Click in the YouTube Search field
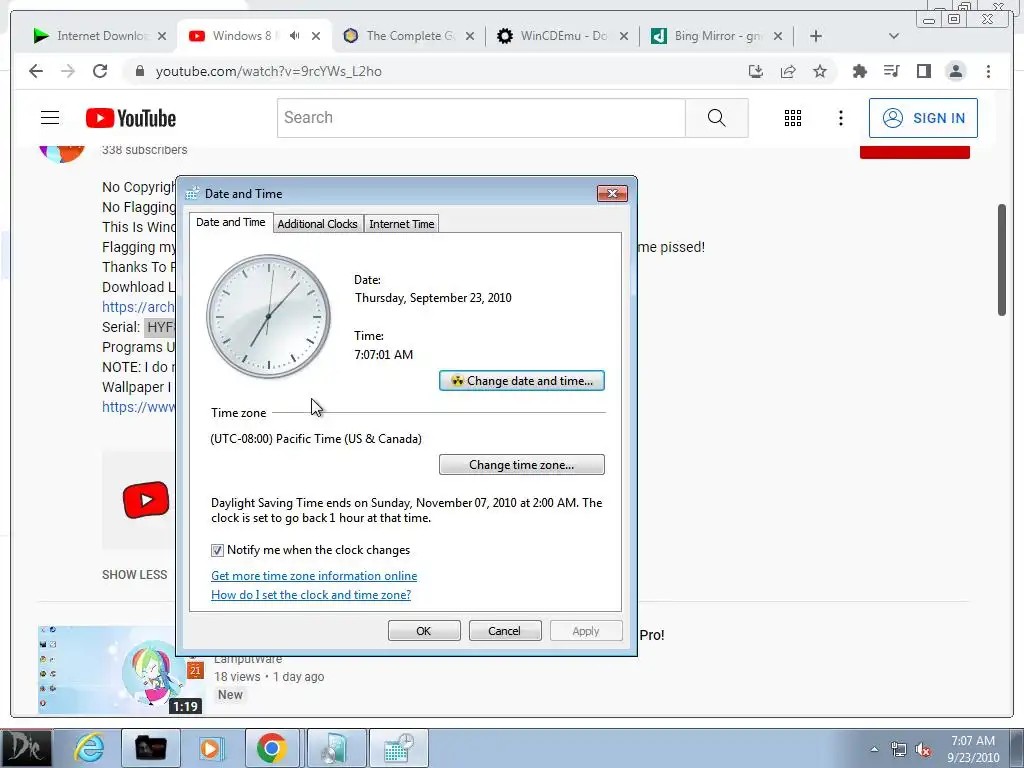The image size is (1024, 768). click(482, 118)
